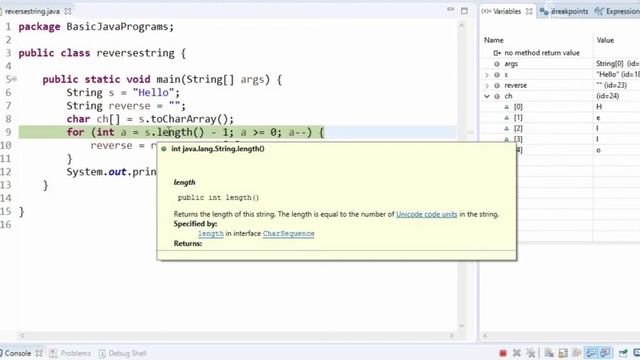Click the s variable icon
Screen dimensions: 640x360
tap(497, 75)
